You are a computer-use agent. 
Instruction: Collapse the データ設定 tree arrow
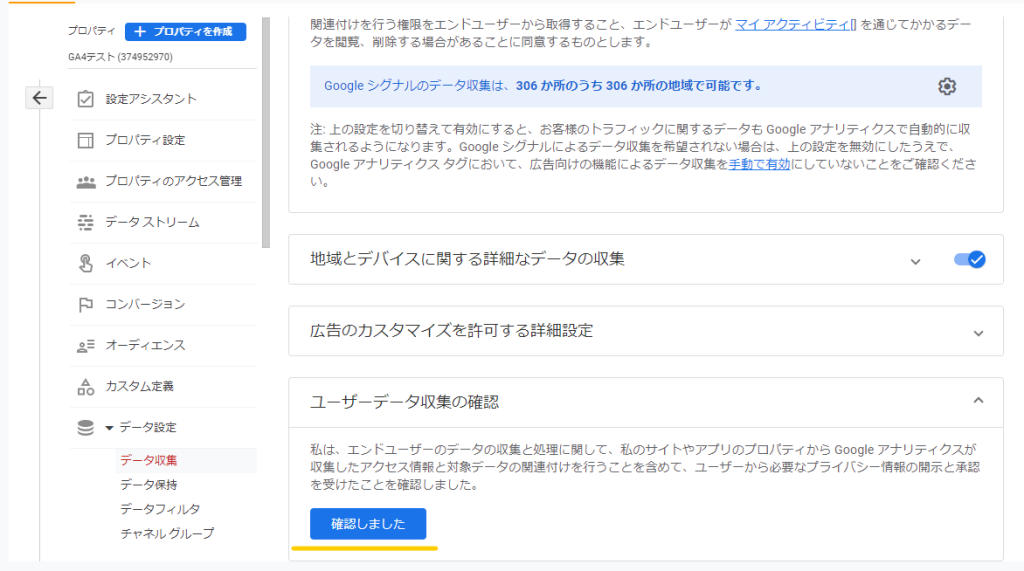(x=109, y=428)
